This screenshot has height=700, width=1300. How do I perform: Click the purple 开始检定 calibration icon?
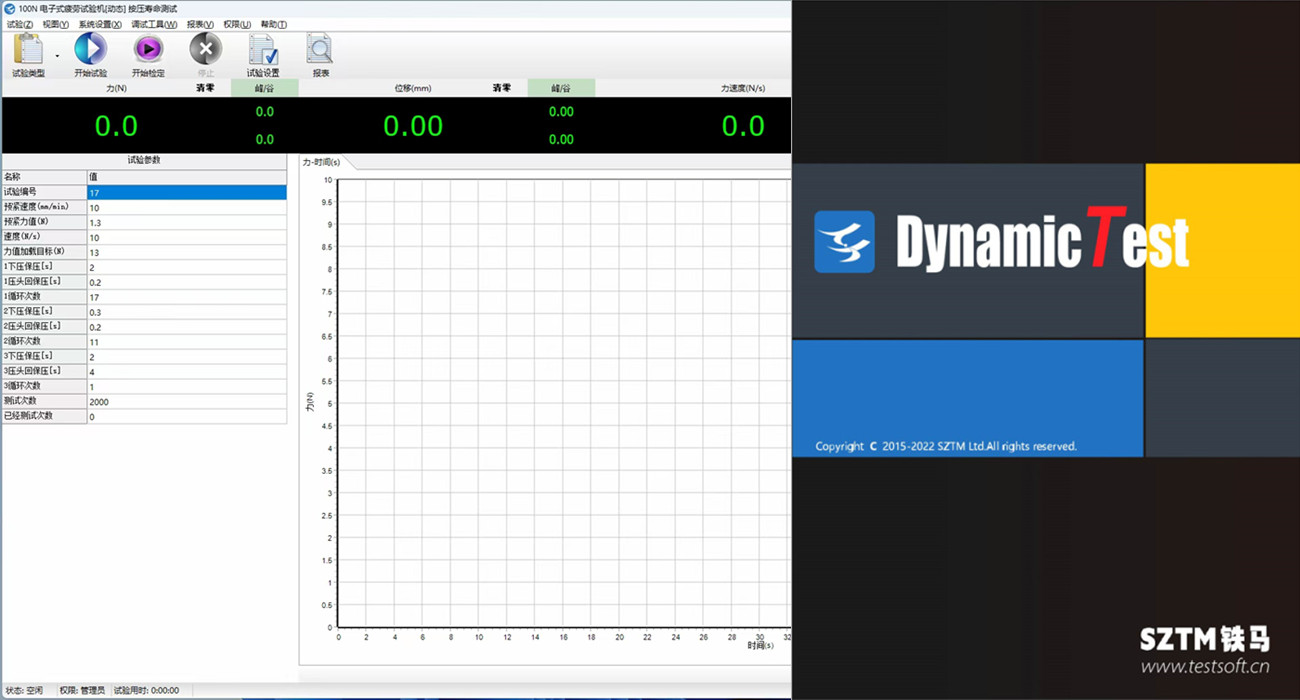[148, 50]
